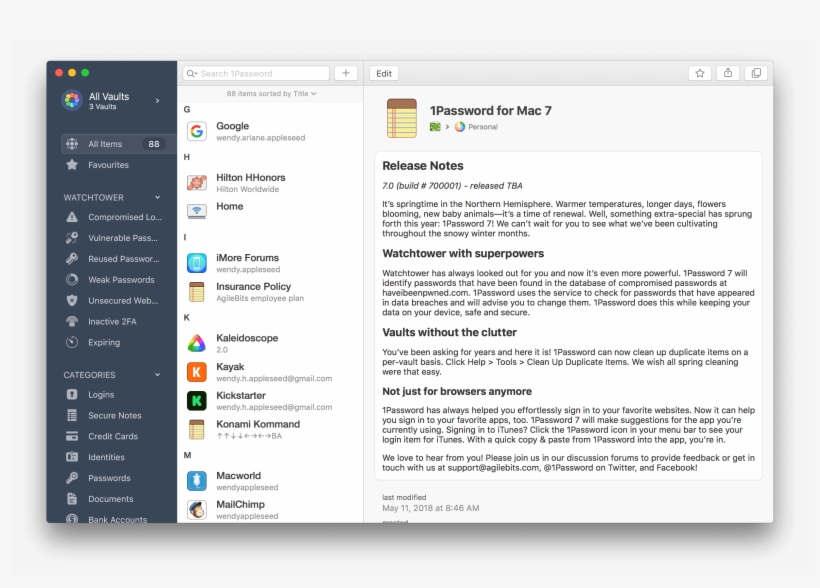Image resolution: width=820 pixels, height=588 pixels.
Task: Click the Macworld item icon
Action: click(x=197, y=481)
